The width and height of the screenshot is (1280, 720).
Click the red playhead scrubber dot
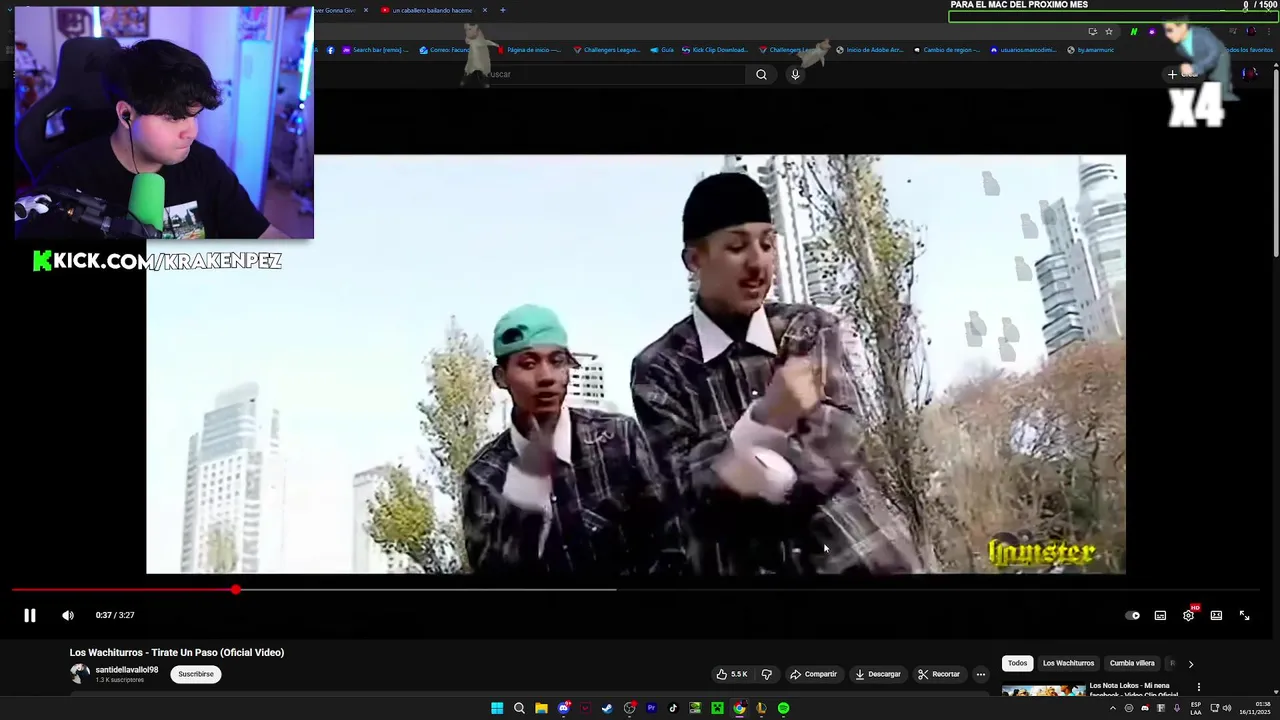[235, 590]
